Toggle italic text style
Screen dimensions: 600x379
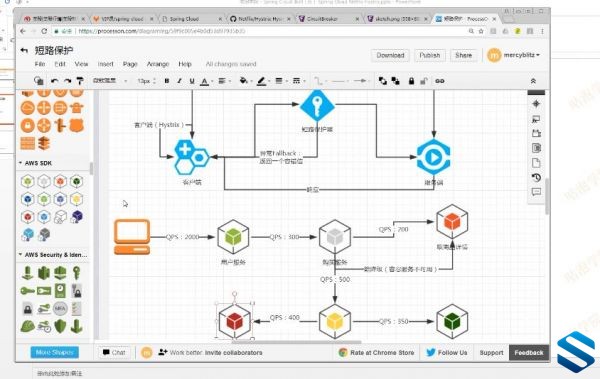[x=179, y=81]
